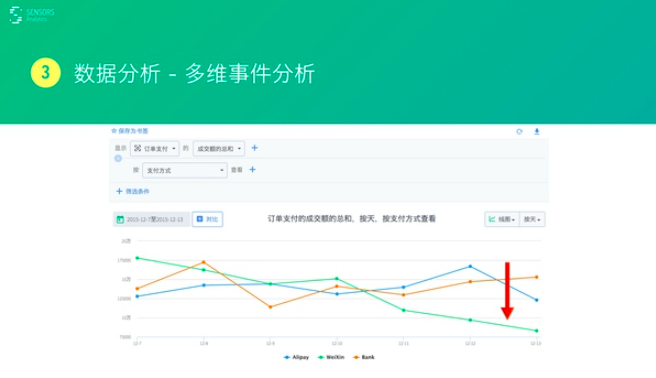Click WeiXin data point at 12-7
Image resolution: width=656 pixels, height=378 pixels.
pyautogui.click(x=137, y=258)
